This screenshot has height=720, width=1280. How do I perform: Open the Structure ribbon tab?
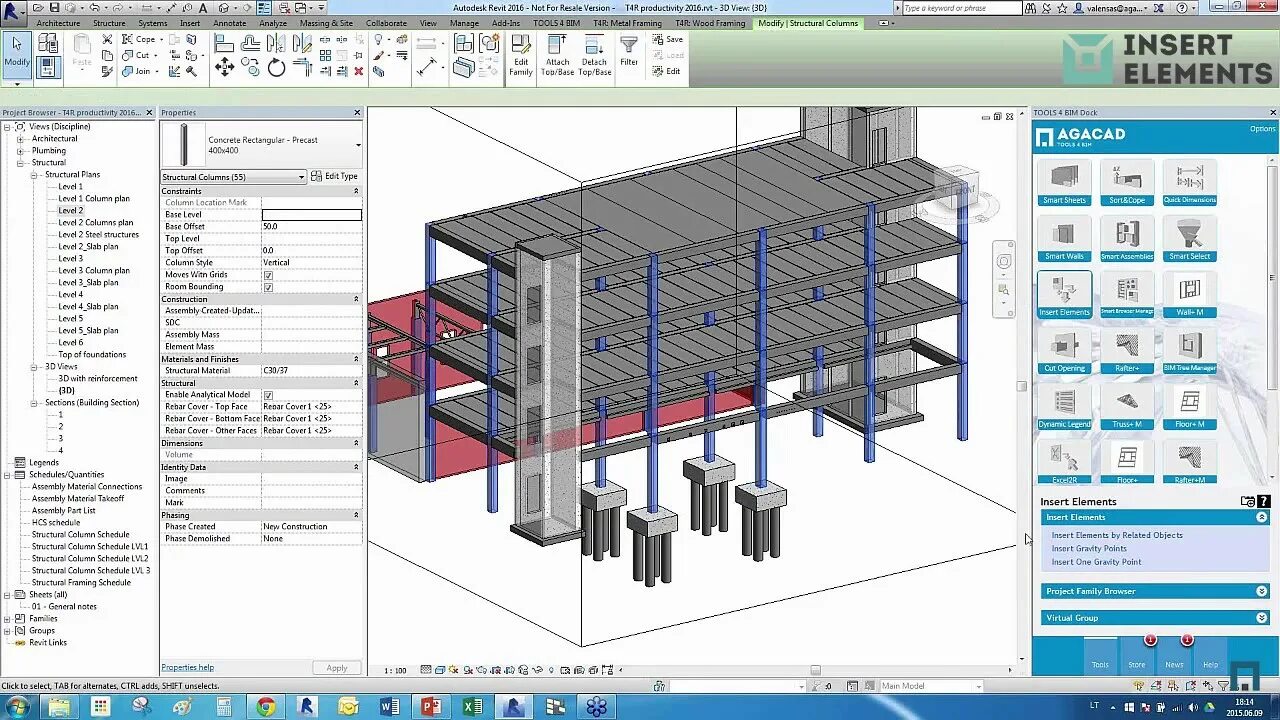(109, 23)
